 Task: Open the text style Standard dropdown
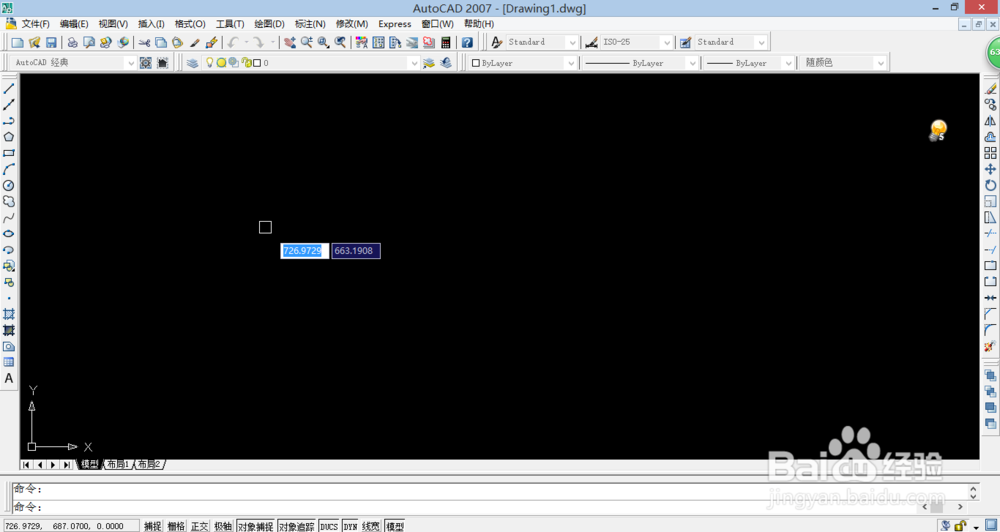(572, 42)
